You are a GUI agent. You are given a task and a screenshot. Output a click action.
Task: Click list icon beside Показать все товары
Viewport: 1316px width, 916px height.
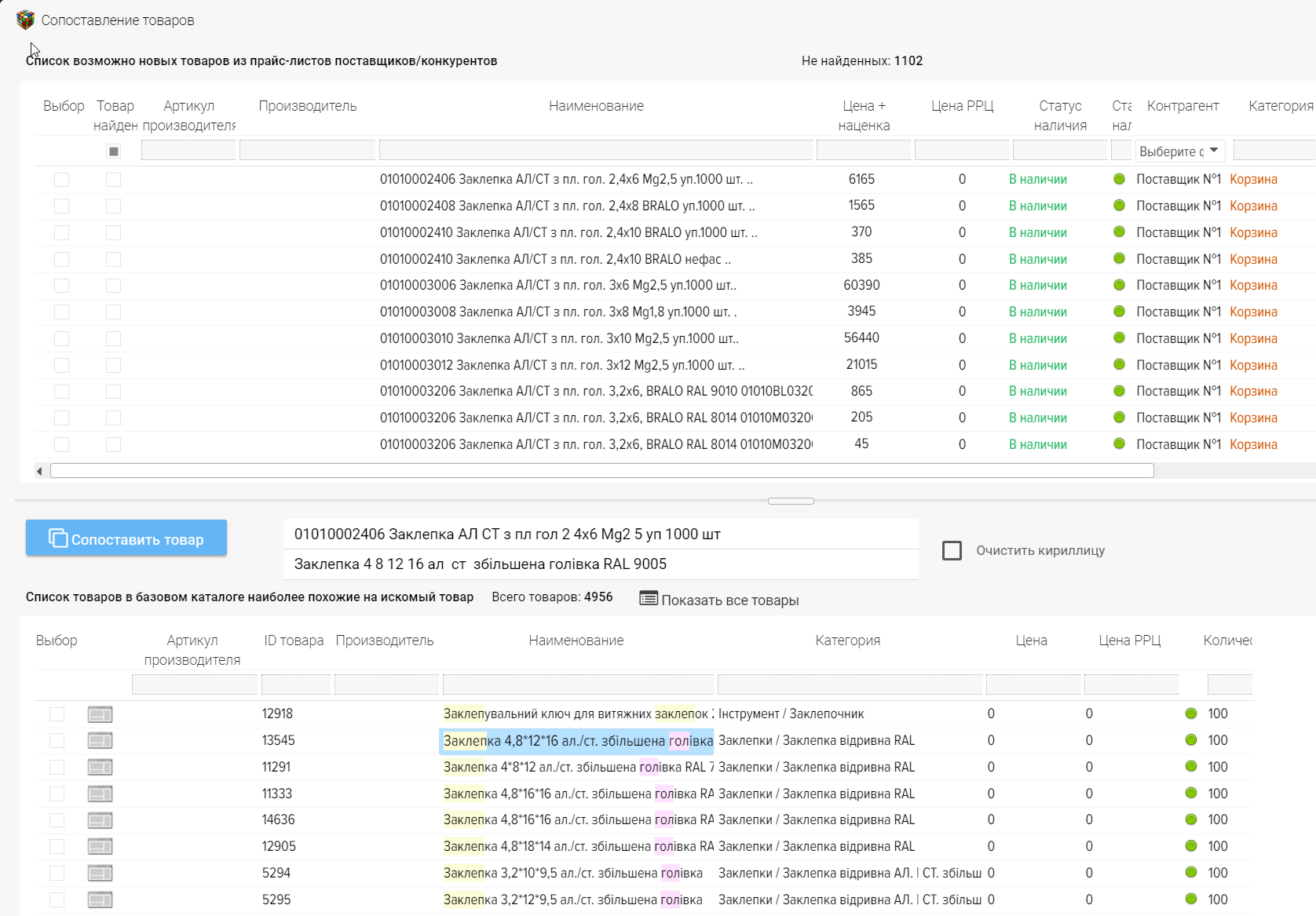click(649, 598)
